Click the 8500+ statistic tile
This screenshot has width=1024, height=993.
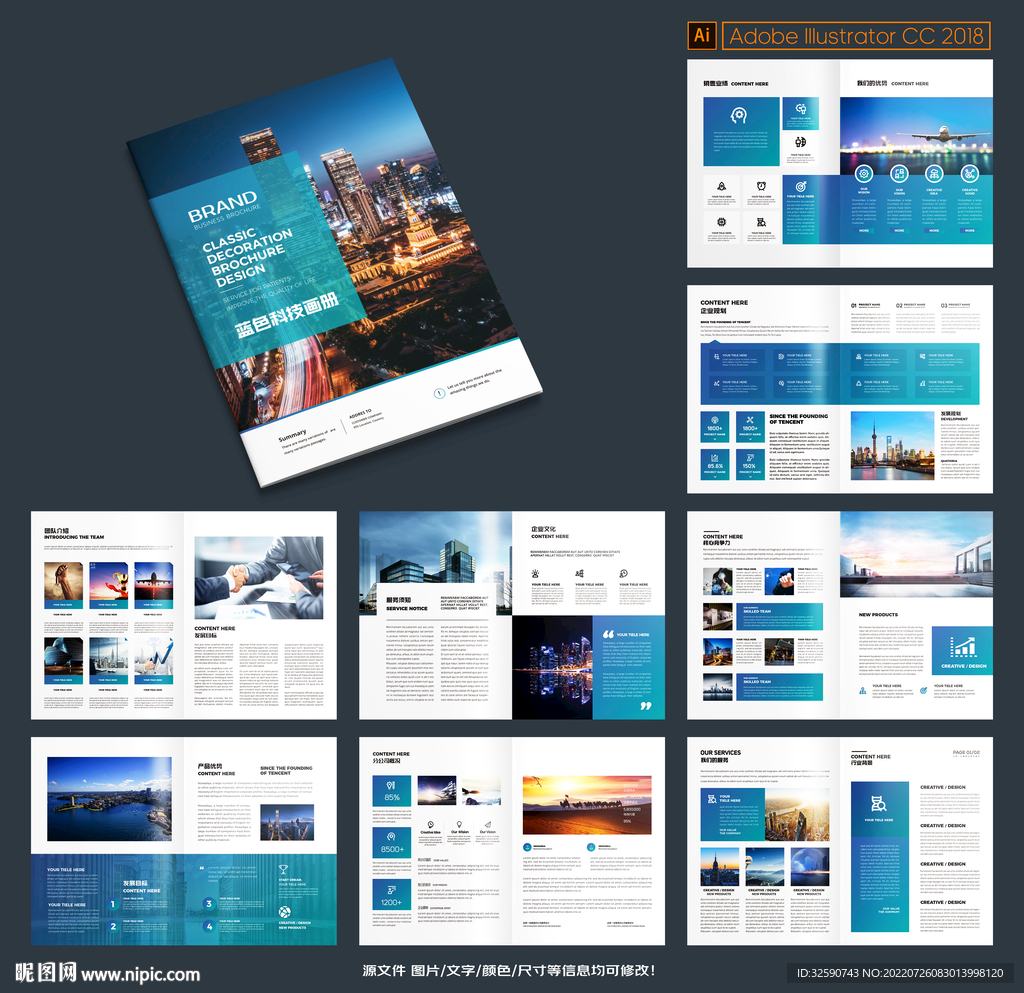click(392, 843)
